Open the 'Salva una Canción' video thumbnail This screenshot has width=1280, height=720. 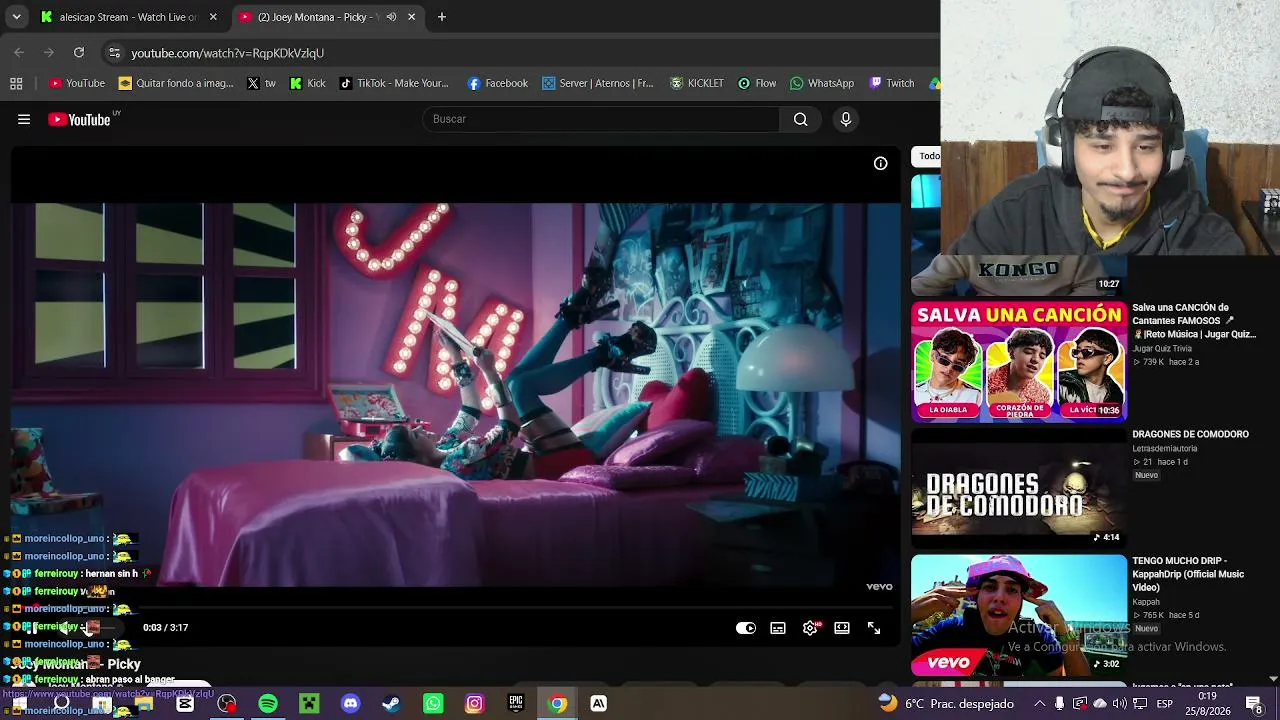click(1019, 362)
